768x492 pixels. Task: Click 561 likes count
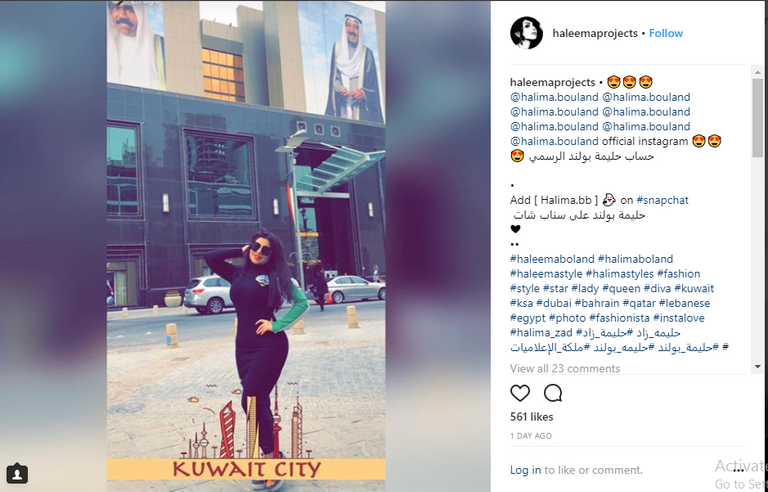coord(531,417)
